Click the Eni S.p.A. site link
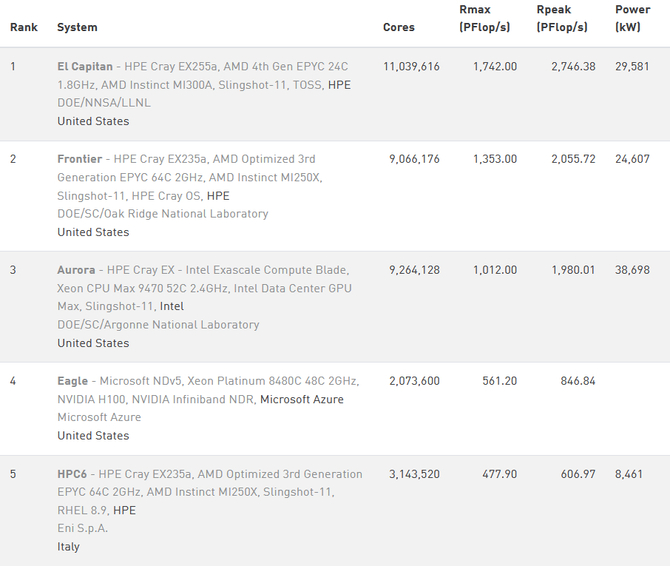The height and width of the screenshot is (566, 670). [82, 528]
